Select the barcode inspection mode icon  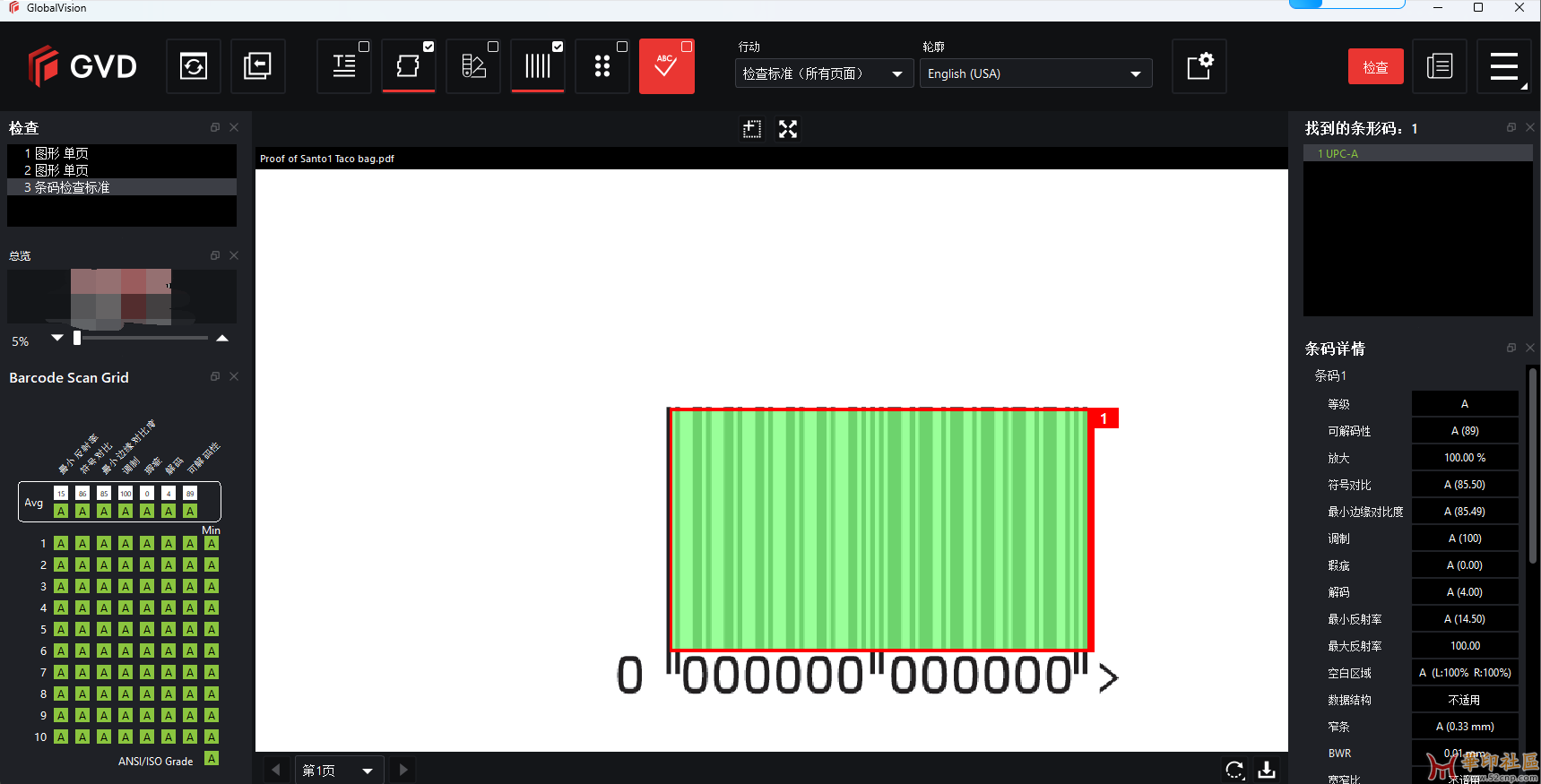tap(538, 66)
